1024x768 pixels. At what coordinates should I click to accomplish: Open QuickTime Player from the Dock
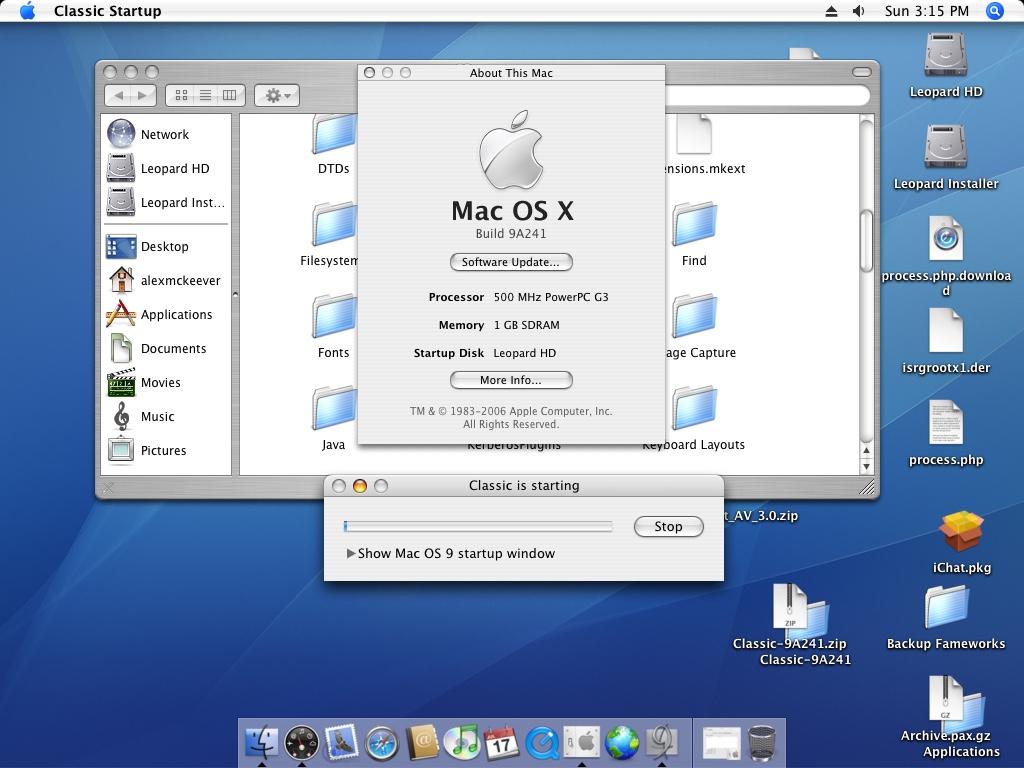point(541,742)
